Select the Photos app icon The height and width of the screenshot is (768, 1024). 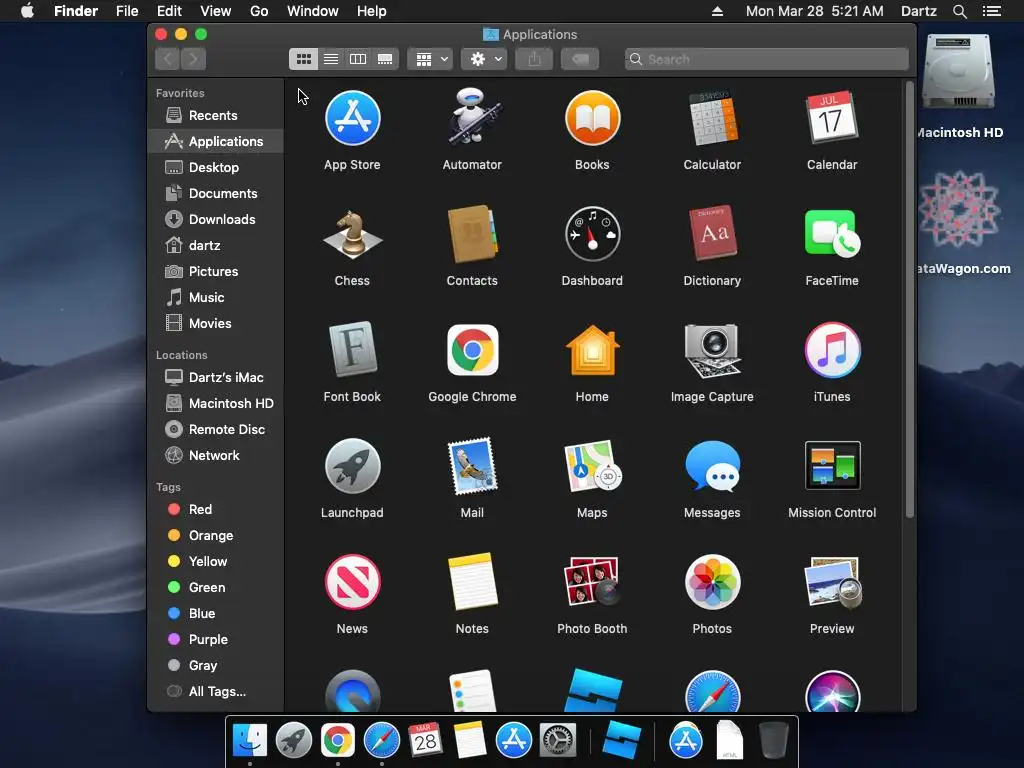(712, 582)
